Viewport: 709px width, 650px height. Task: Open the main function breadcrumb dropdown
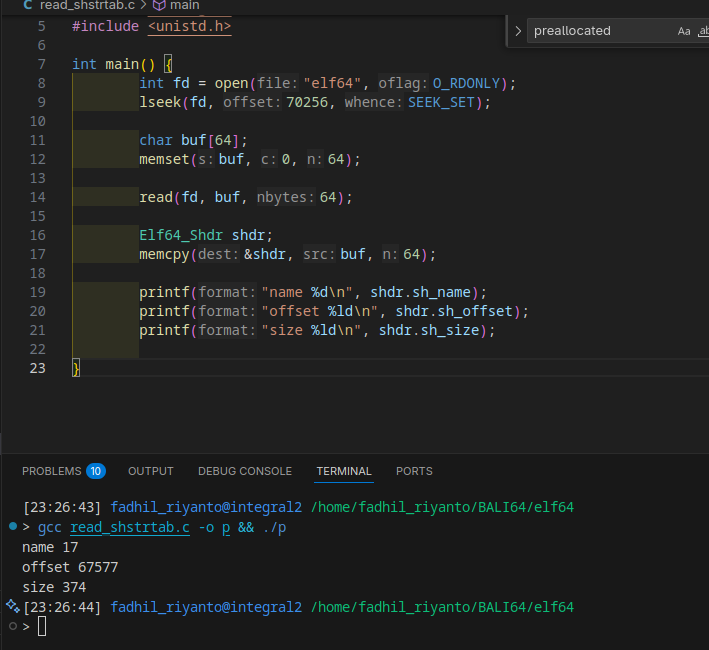pyautogui.click(x=184, y=5)
